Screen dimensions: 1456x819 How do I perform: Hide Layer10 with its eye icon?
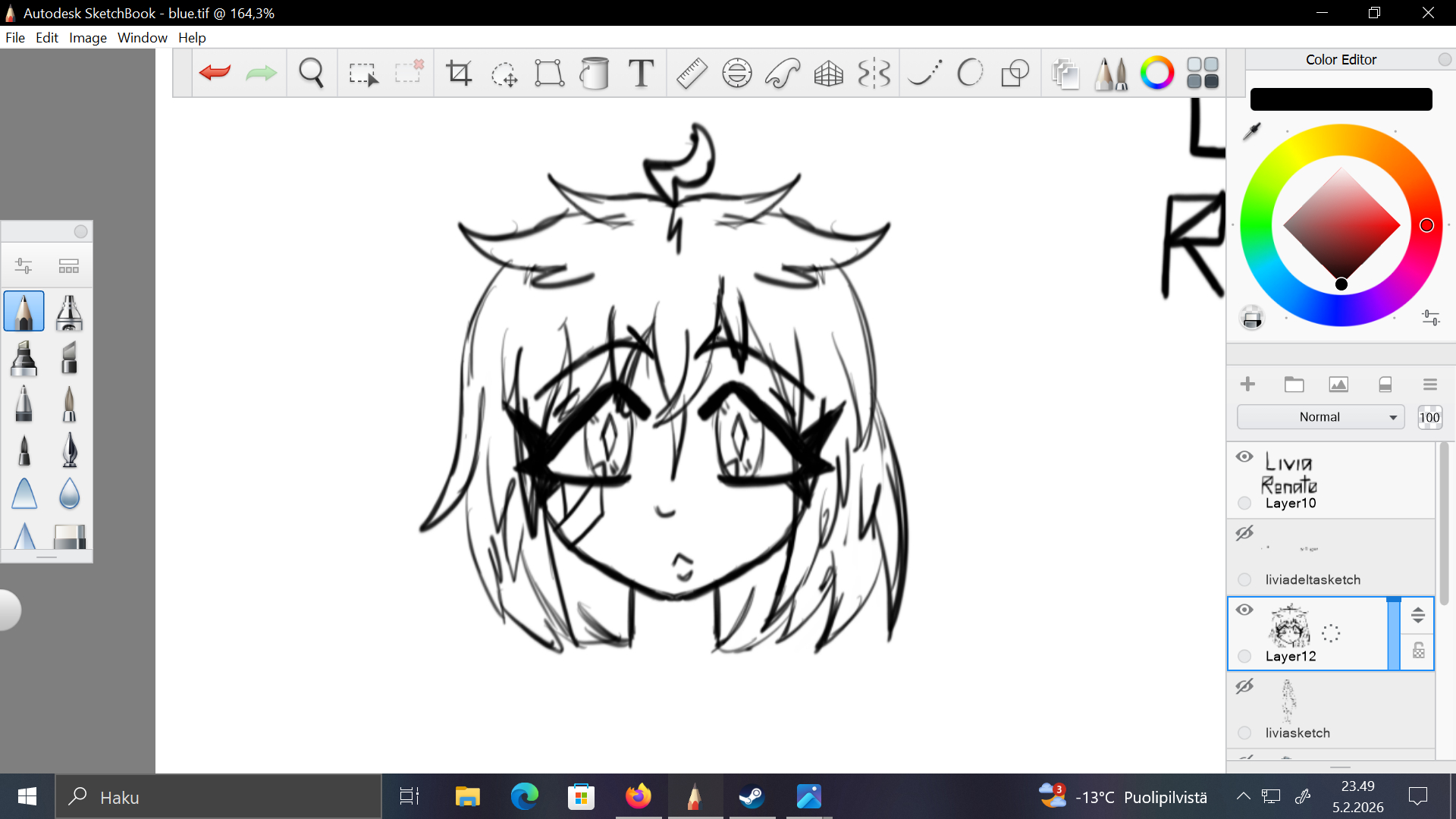pyautogui.click(x=1244, y=457)
